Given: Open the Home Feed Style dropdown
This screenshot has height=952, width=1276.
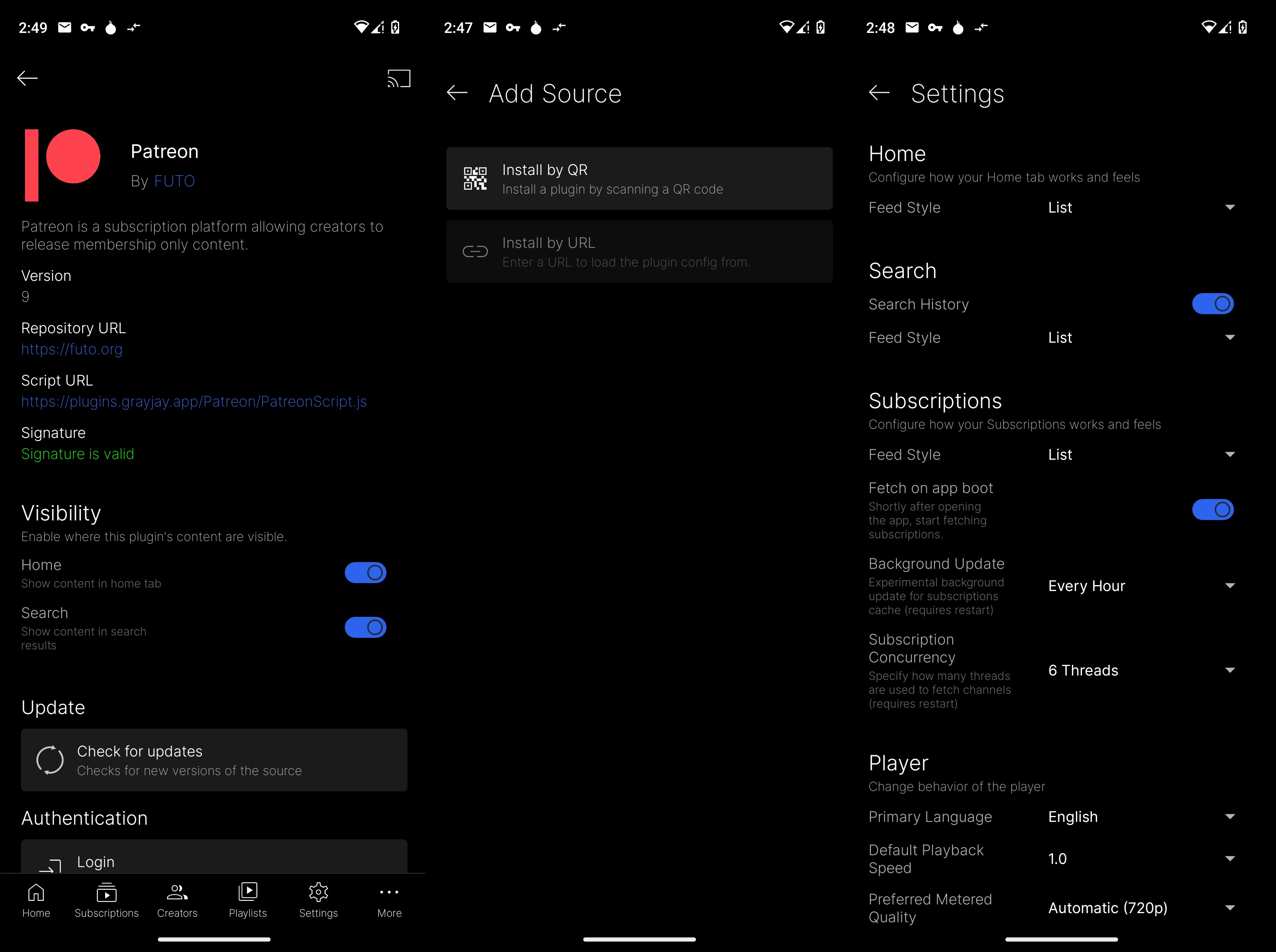Looking at the screenshot, I should click(1141, 207).
